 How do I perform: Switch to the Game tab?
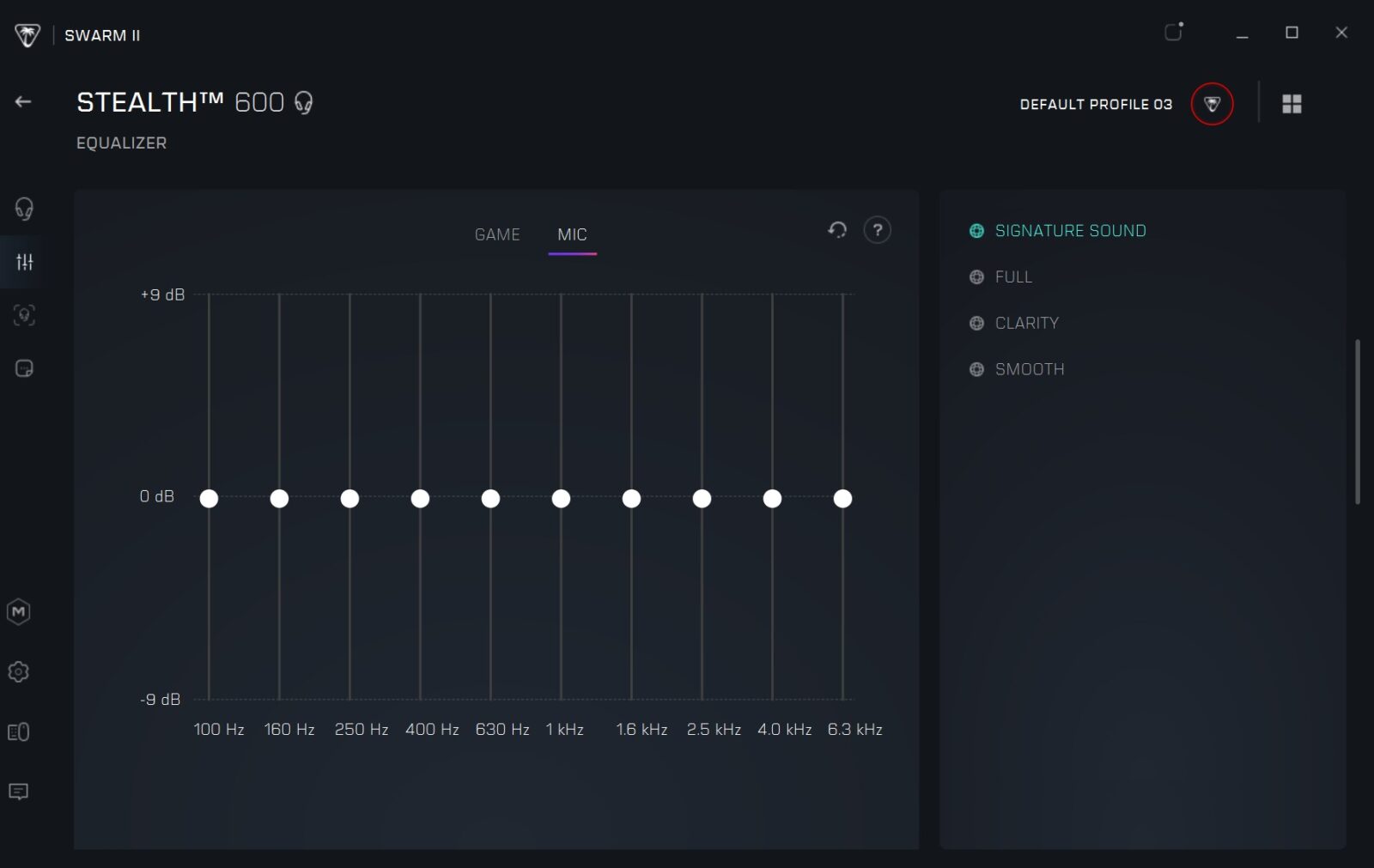click(x=497, y=234)
